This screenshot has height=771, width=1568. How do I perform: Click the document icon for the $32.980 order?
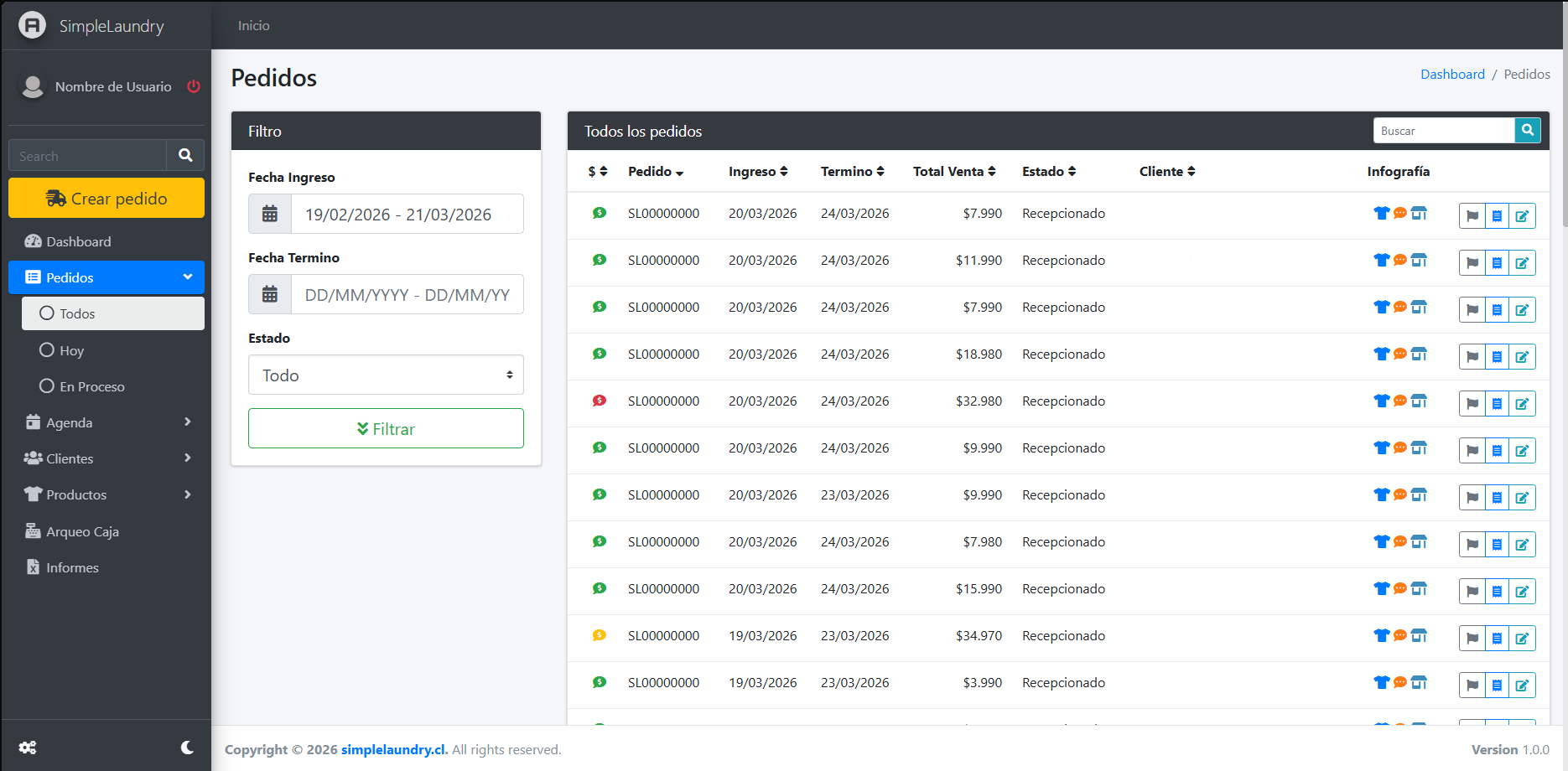1497,404
